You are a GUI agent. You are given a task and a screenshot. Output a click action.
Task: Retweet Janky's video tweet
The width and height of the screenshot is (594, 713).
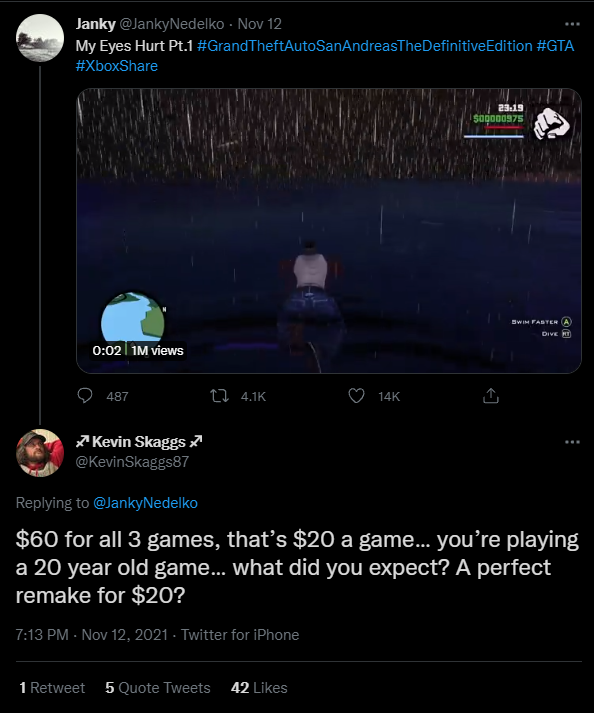point(219,396)
